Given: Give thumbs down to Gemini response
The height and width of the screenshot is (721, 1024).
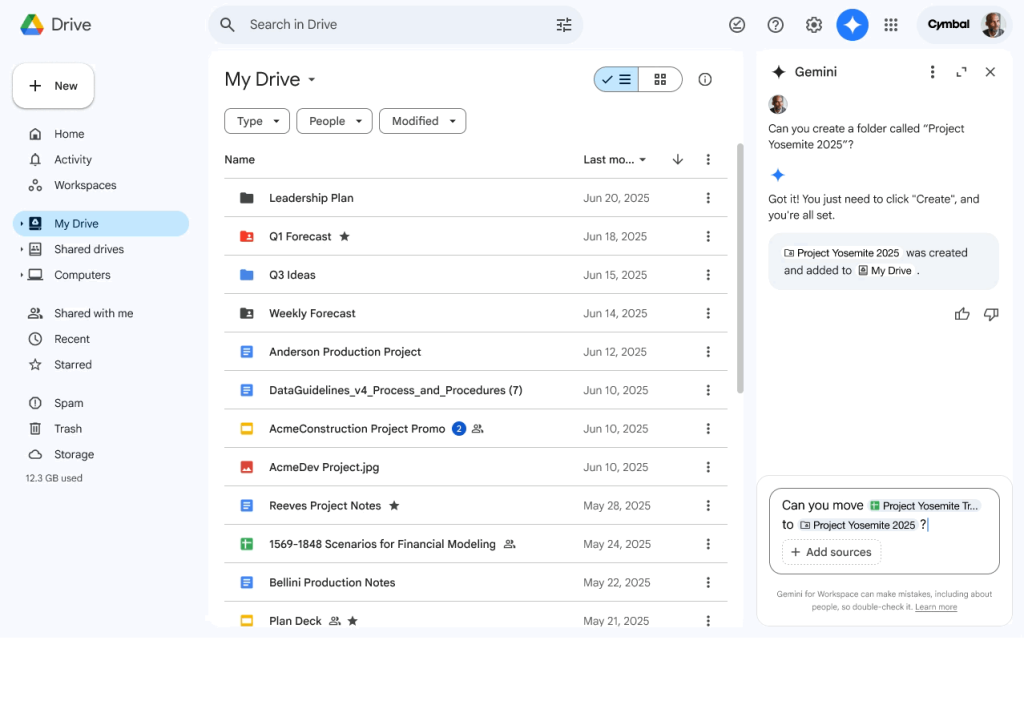Looking at the screenshot, I should tap(991, 314).
